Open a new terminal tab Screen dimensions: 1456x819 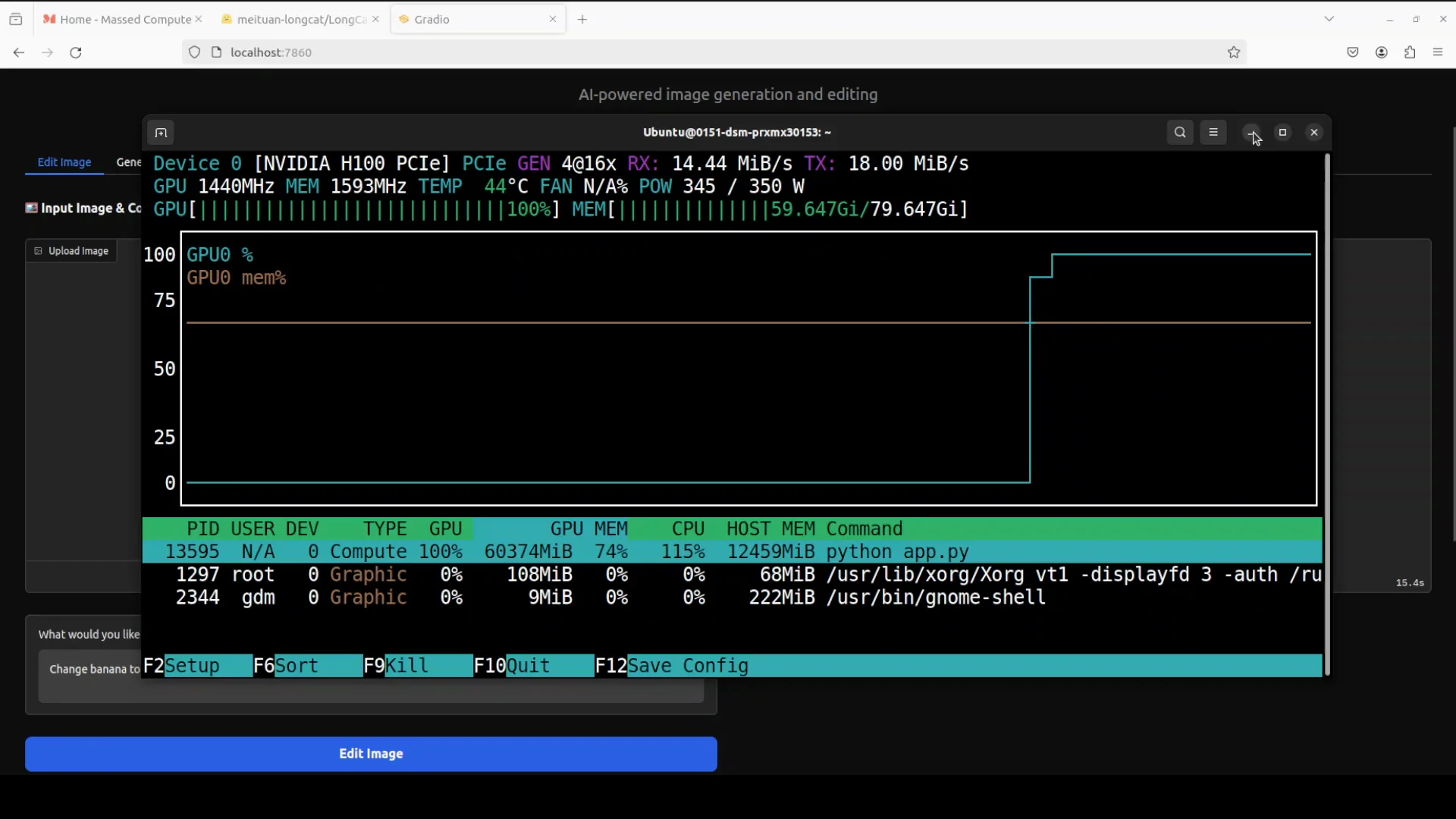[161, 132]
